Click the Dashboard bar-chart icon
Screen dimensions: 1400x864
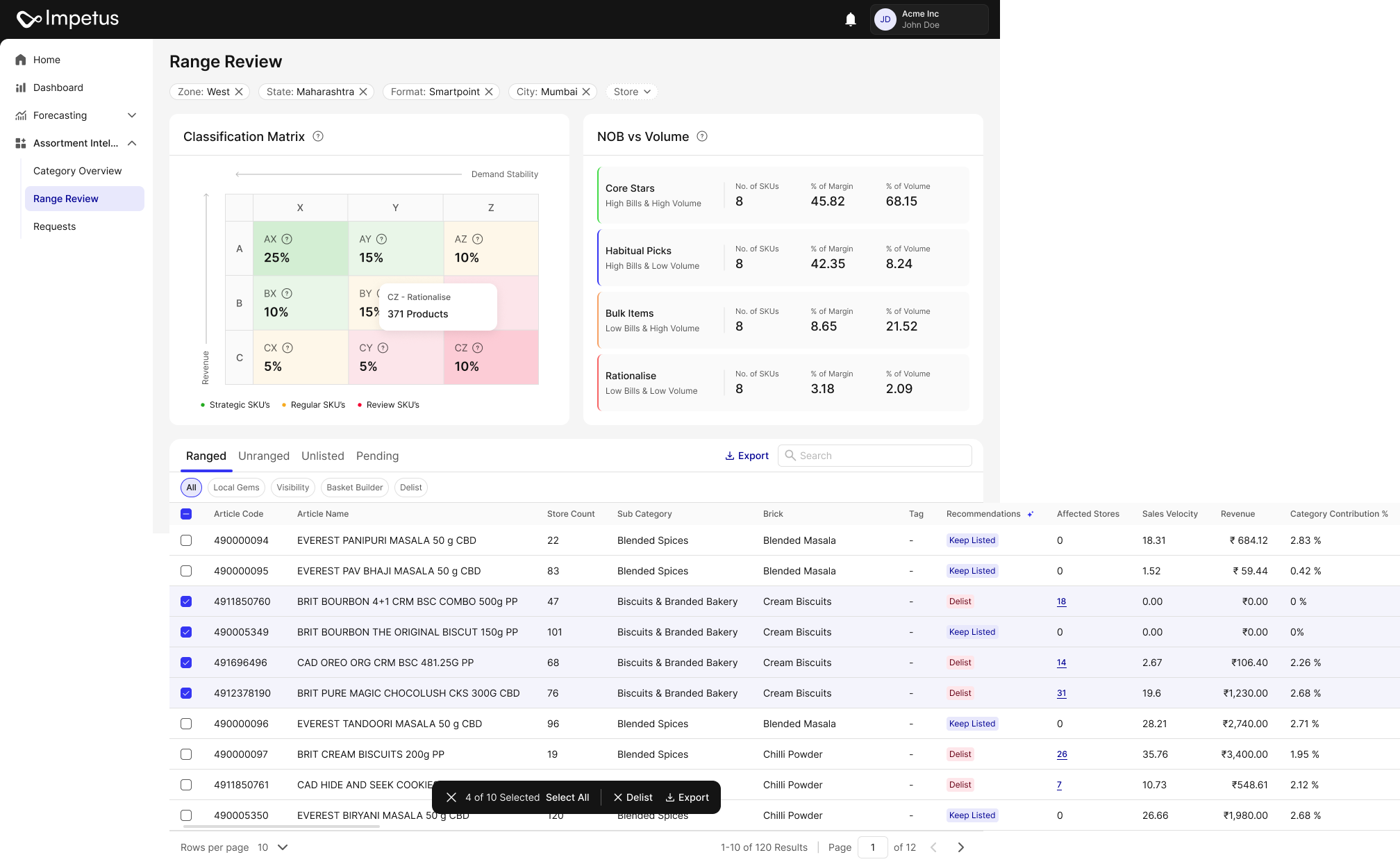(x=21, y=88)
